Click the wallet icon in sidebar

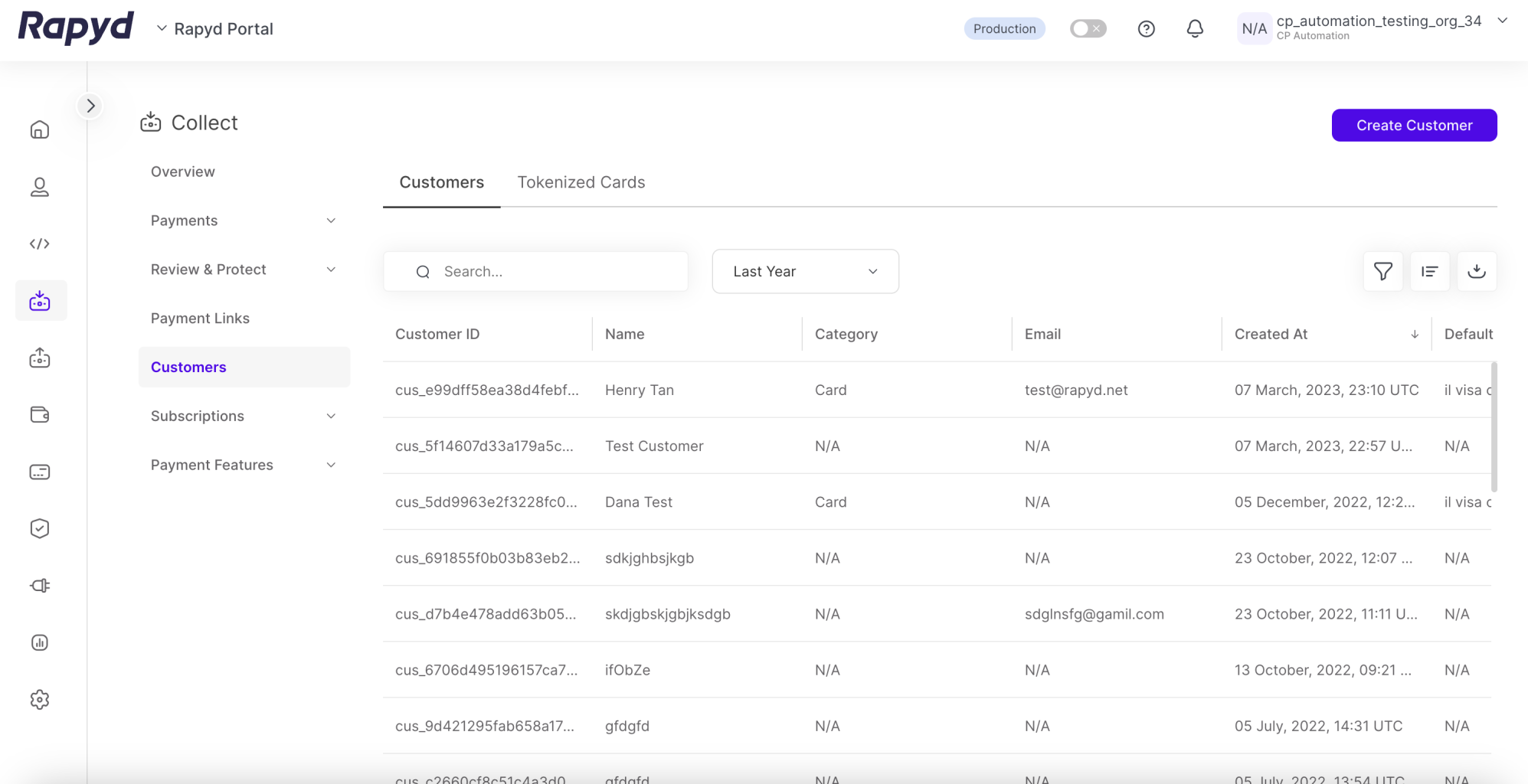pyautogui.click(x=40, y=415)
